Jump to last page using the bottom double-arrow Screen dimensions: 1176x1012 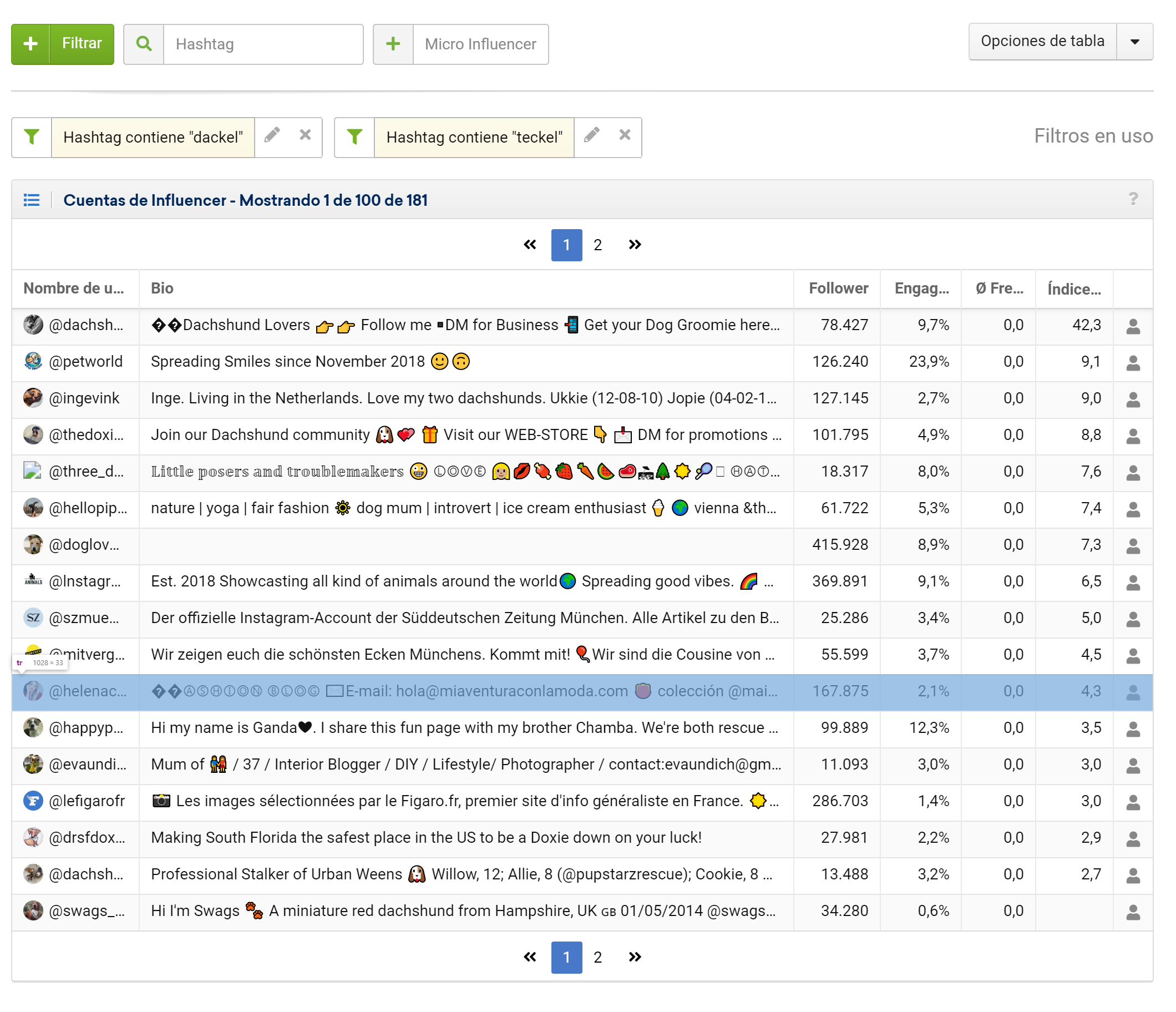coord(635,957)
